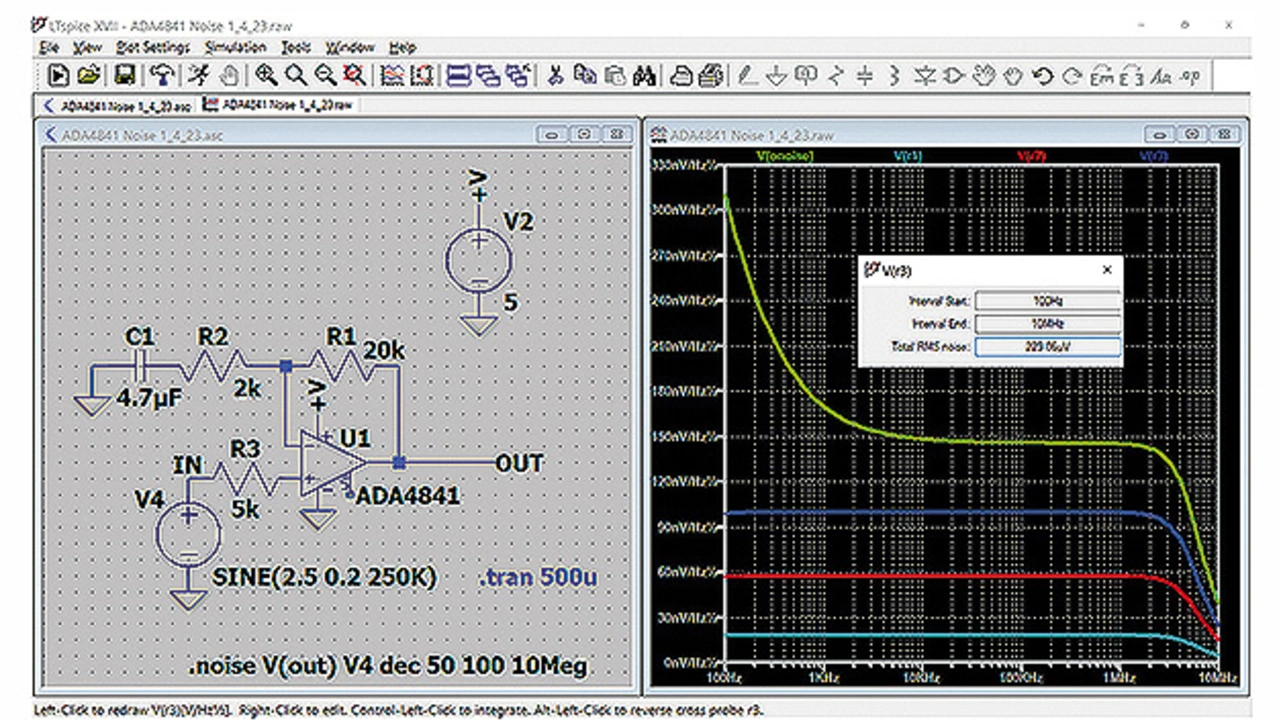Click the red V(r2) trace label
This screenshot has height=721, width=1280.
pyautogui.click(x=1030, y=156)
